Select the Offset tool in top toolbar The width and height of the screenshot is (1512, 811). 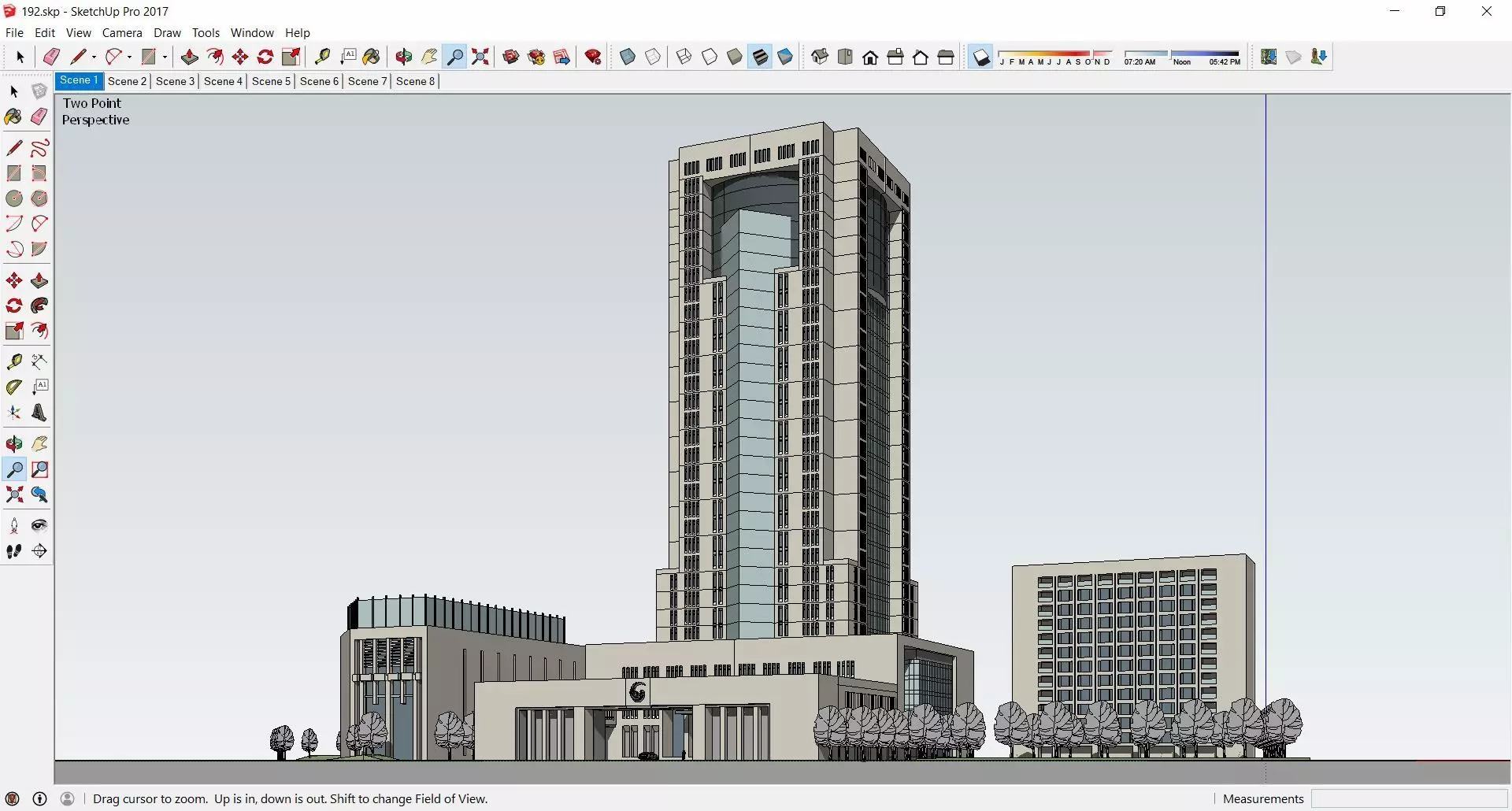[x=215, y=57]
